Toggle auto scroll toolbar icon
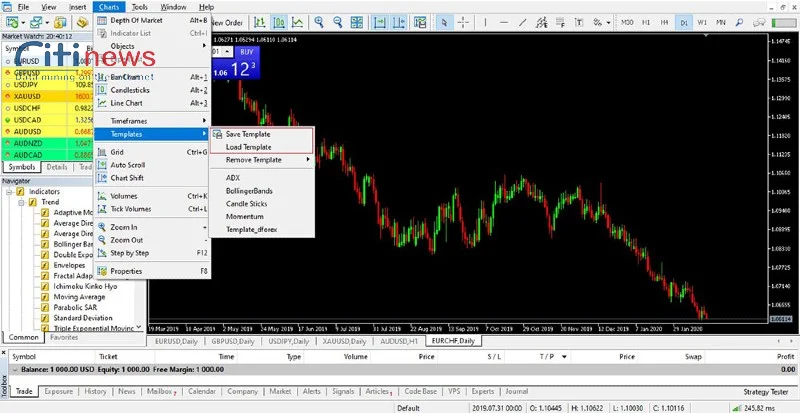Image resolution: width=800 pixels, height=413 pixels. pyautogui.click(x=380, y=22)
